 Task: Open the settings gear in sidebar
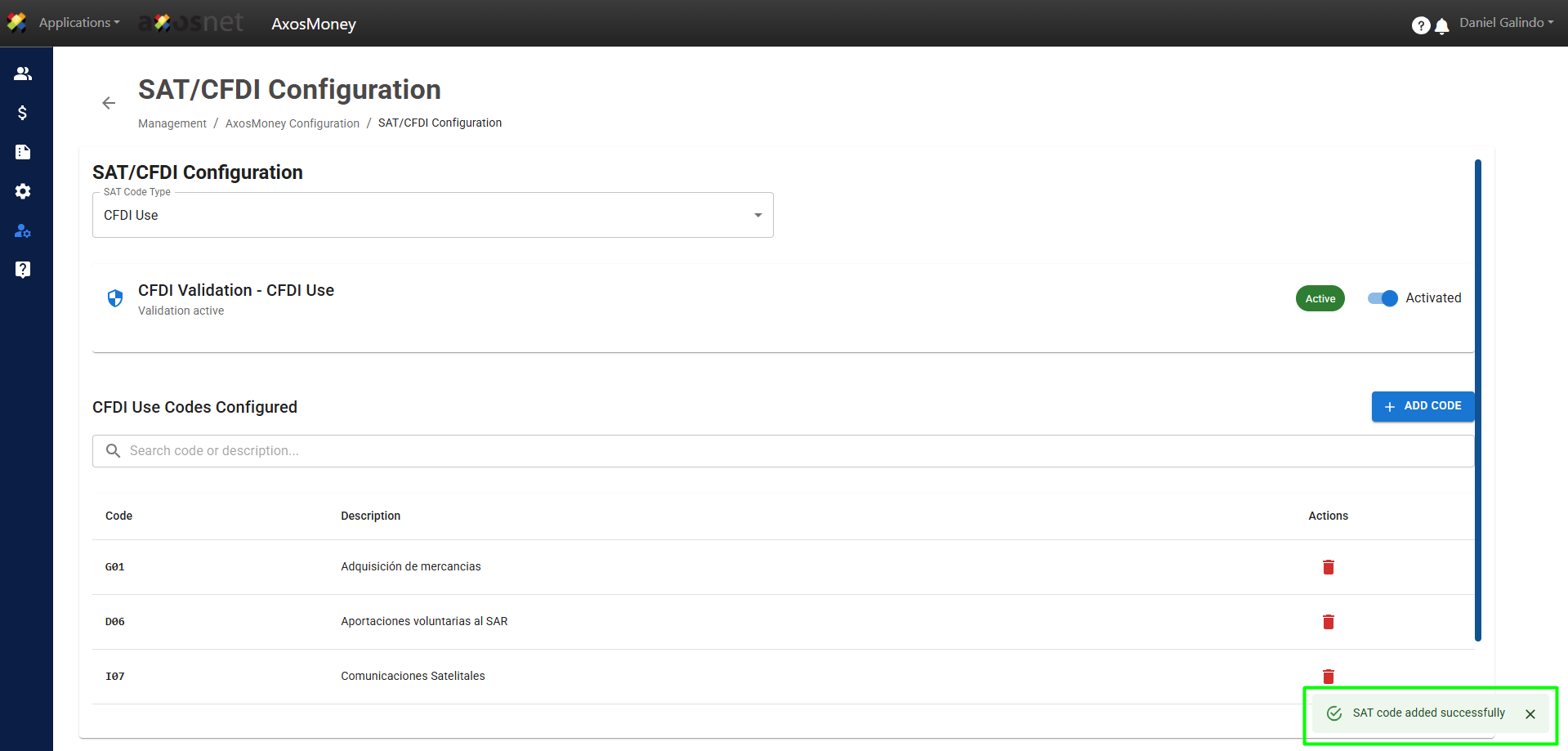23,191
